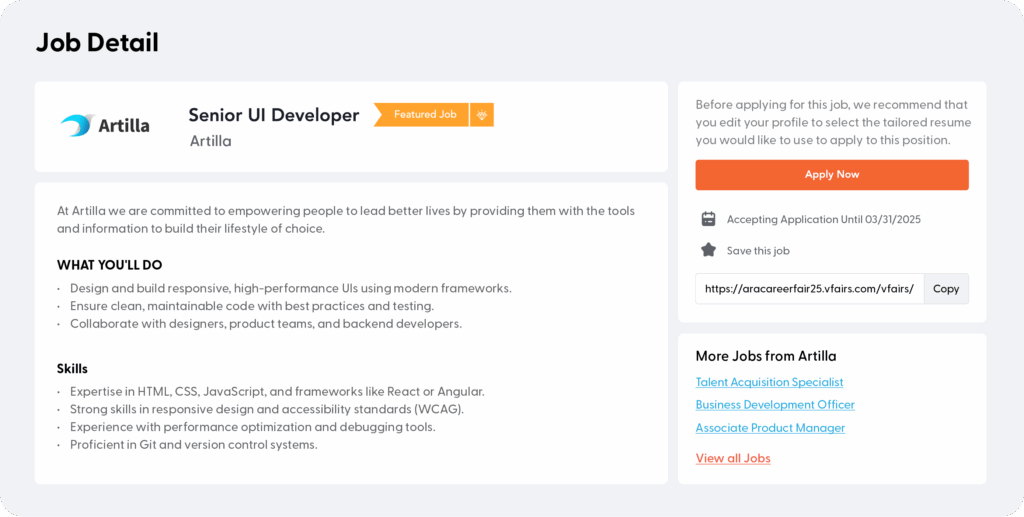Apply now for Senior UI Developer
The height and width of the screenshot is (517, 1024).
pyautogui.click(x=832, y=175)
